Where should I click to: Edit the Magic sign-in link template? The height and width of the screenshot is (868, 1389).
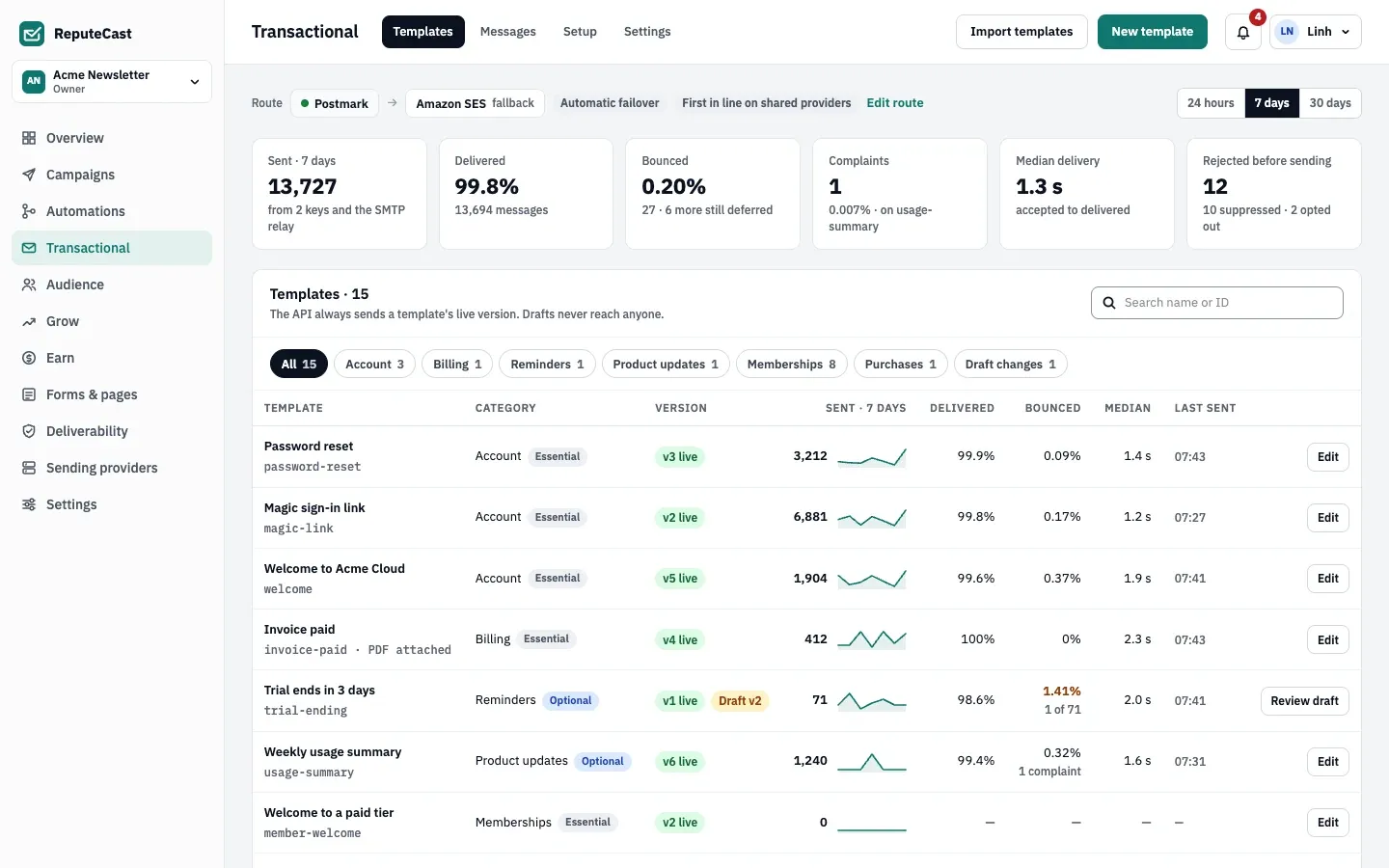1328,518
